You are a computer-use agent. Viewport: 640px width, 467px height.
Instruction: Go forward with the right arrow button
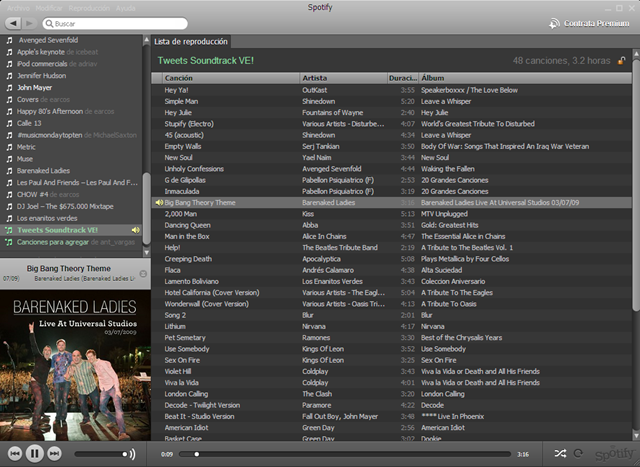click(x=29, y=23)
